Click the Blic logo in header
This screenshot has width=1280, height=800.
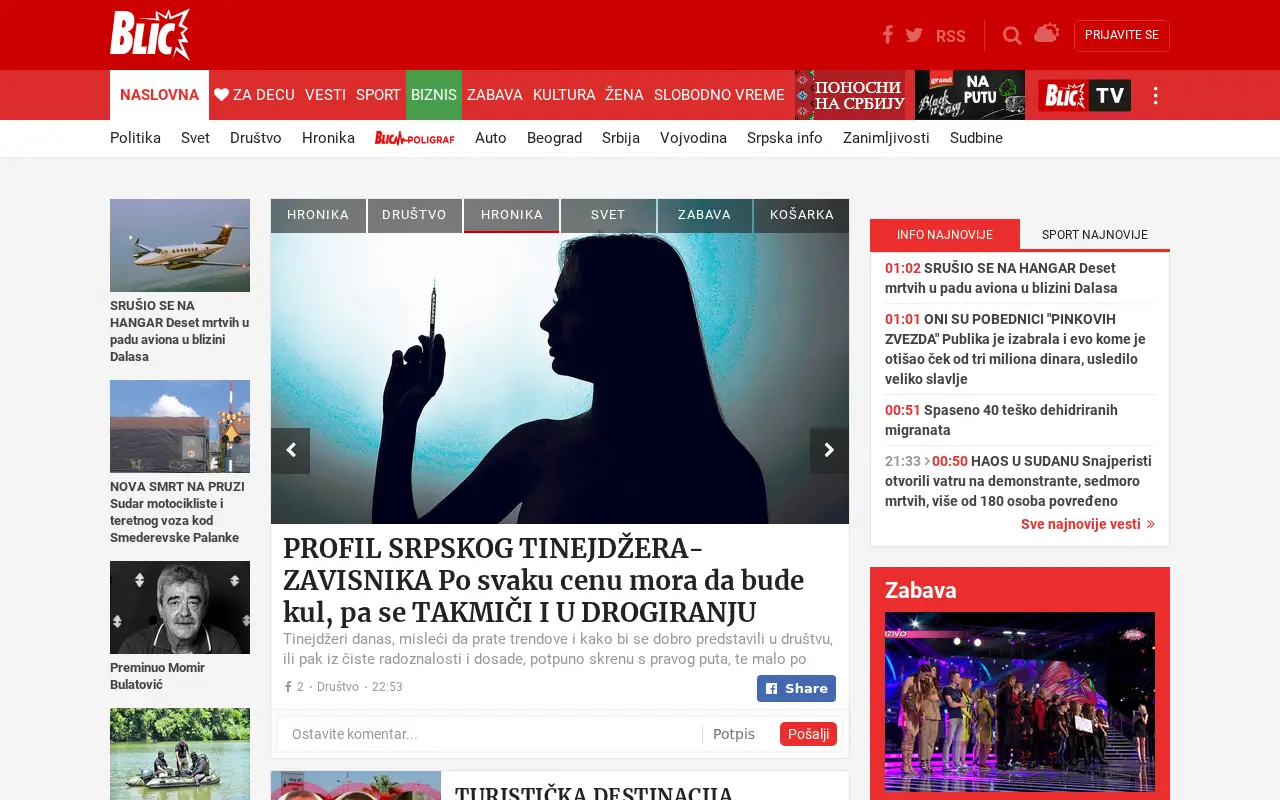click(x=150, y=35)
